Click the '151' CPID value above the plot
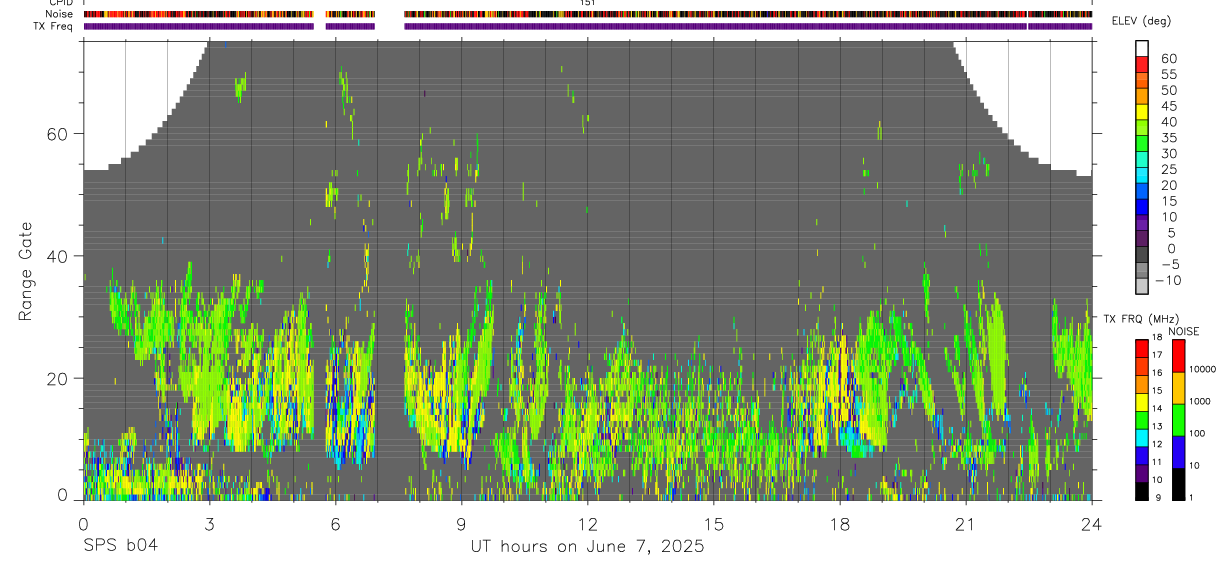 point(588,4)
